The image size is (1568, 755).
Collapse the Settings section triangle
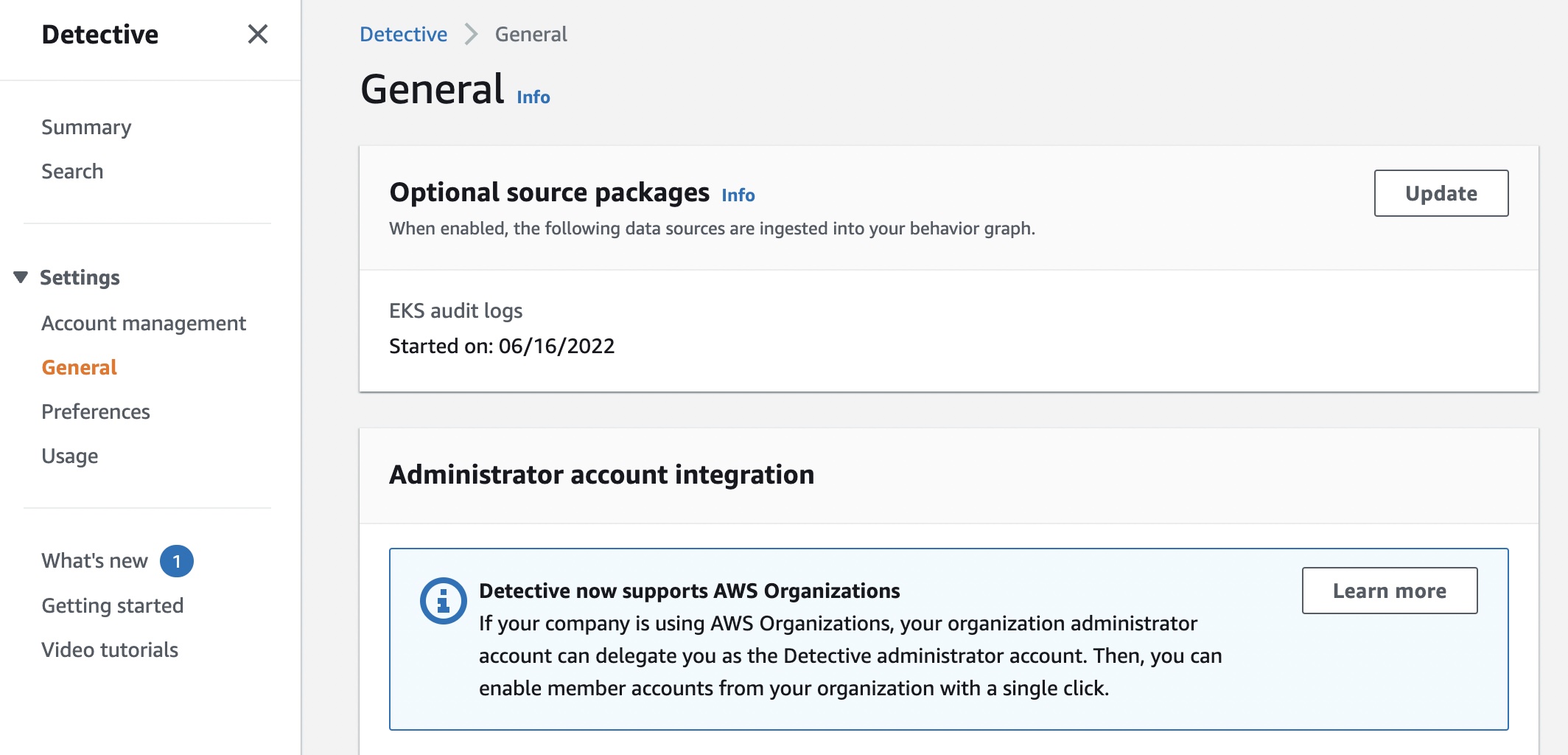tap(21, 277)
